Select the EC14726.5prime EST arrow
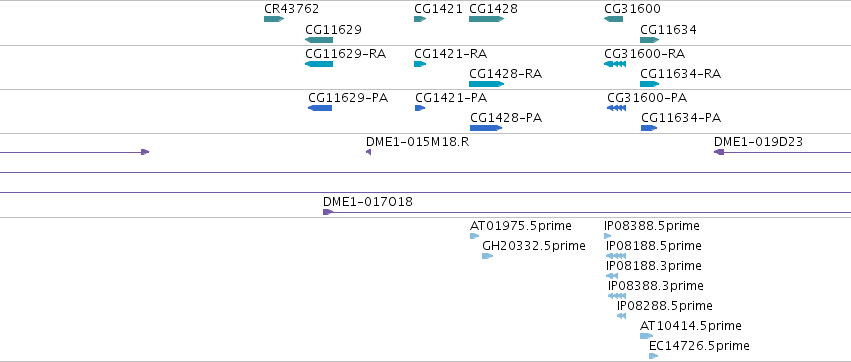The height and width of the screenshot is (362, 851). click(653, 356)
